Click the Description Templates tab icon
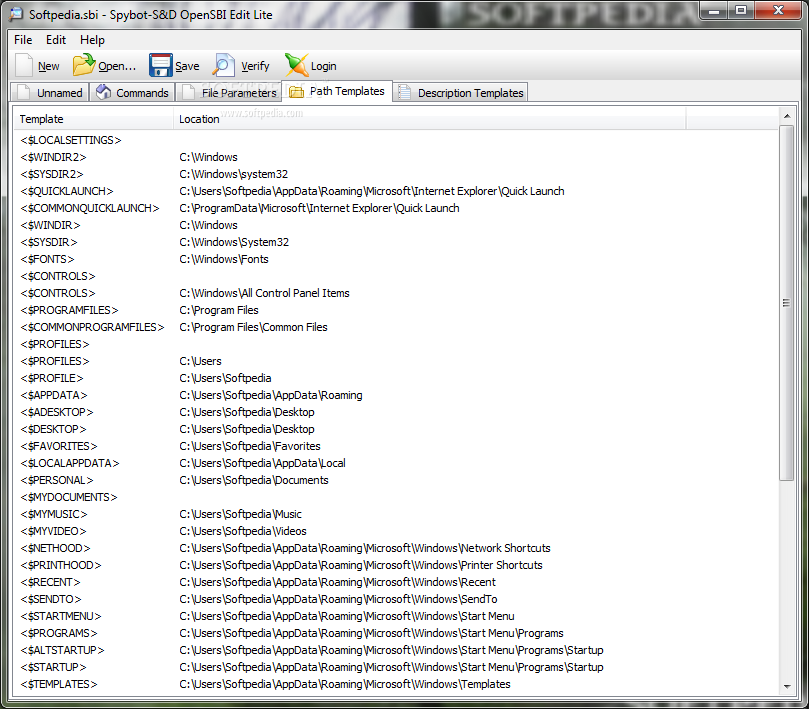 pyautogui.click(x=404, y=92)
